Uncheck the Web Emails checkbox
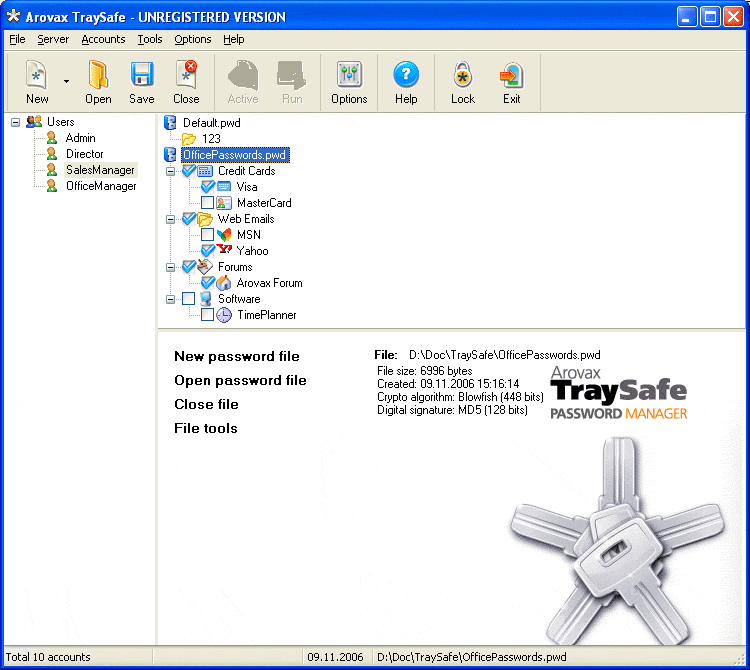Screen dimensions: 750x670 coord(189,219)
